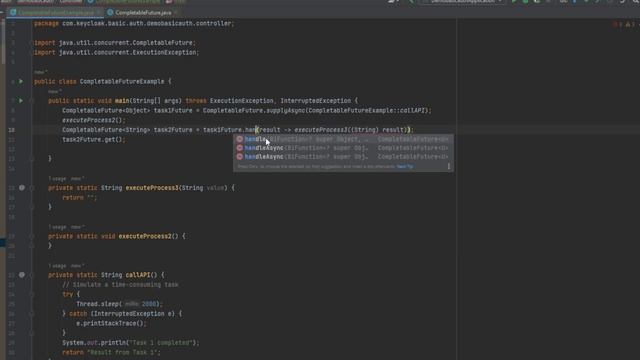Click usage hint above executeProcess3 method
This screenshot has width=640, height=360.
[x=58, y=179]
